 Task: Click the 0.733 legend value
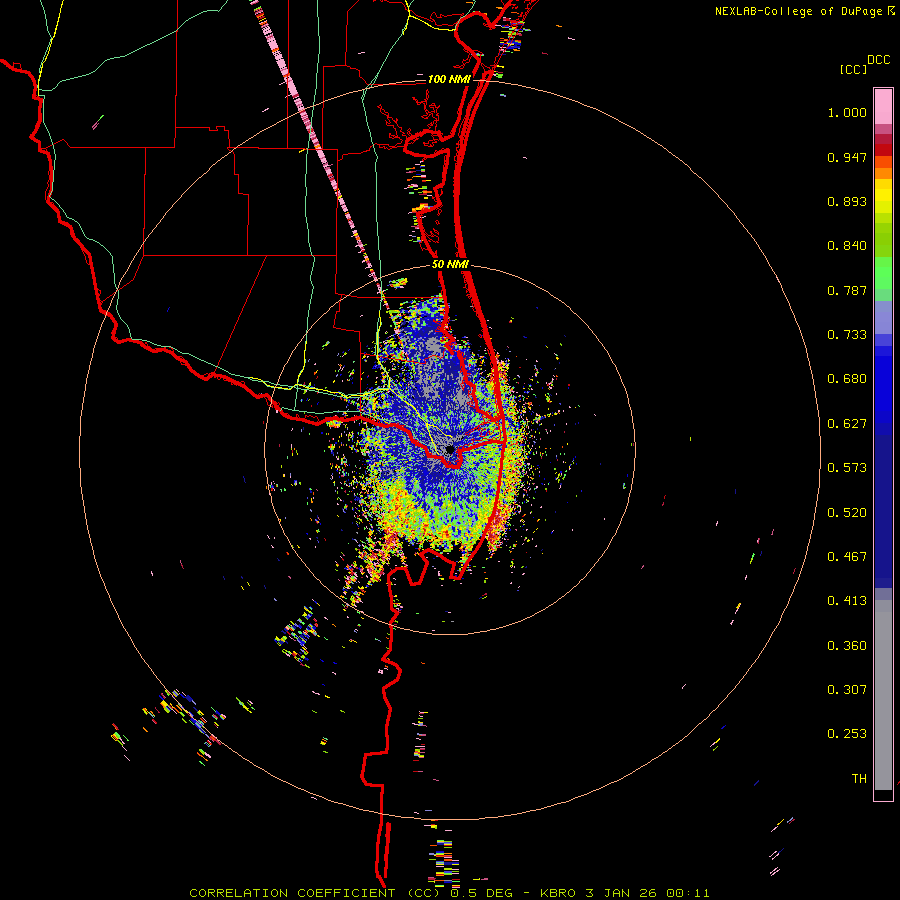coord(847,335)
